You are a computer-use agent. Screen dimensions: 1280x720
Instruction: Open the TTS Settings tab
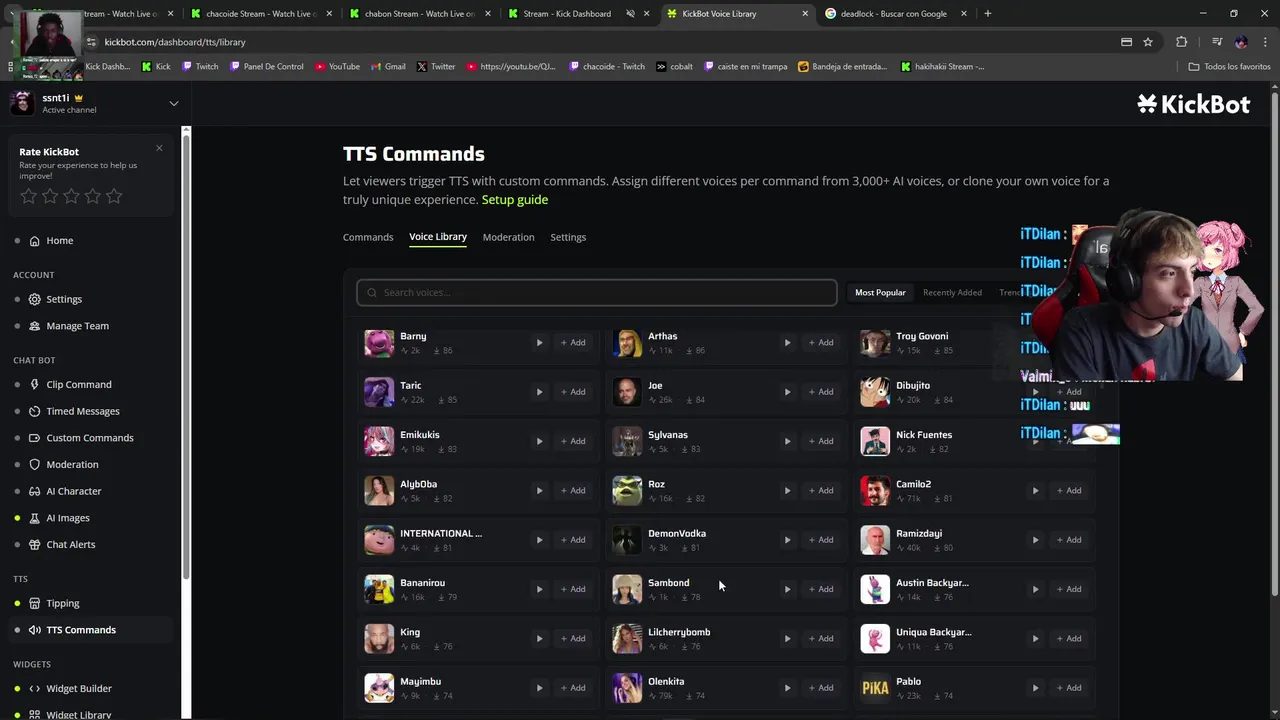568,237
